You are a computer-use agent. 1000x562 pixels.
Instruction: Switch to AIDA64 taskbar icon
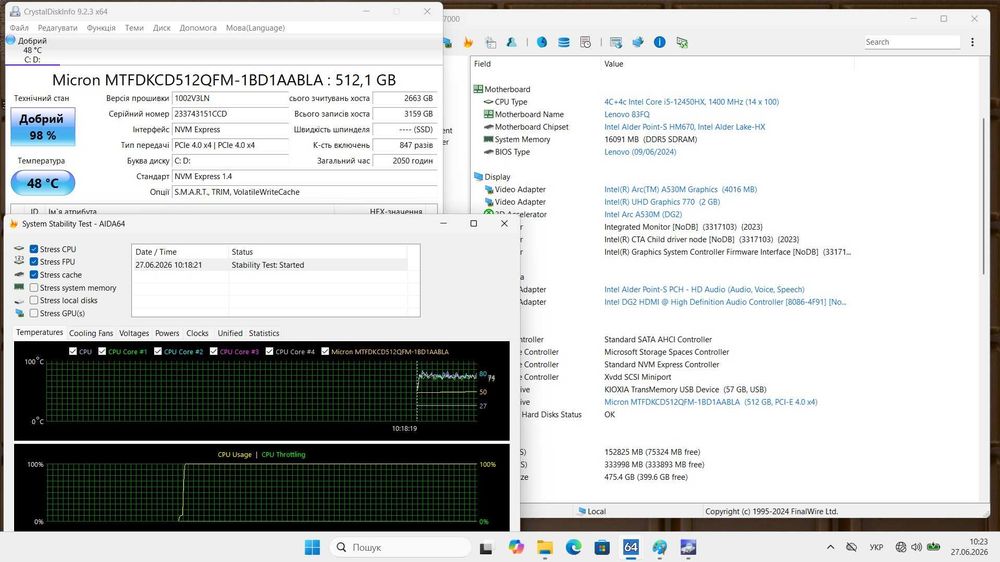coord(631,547)
